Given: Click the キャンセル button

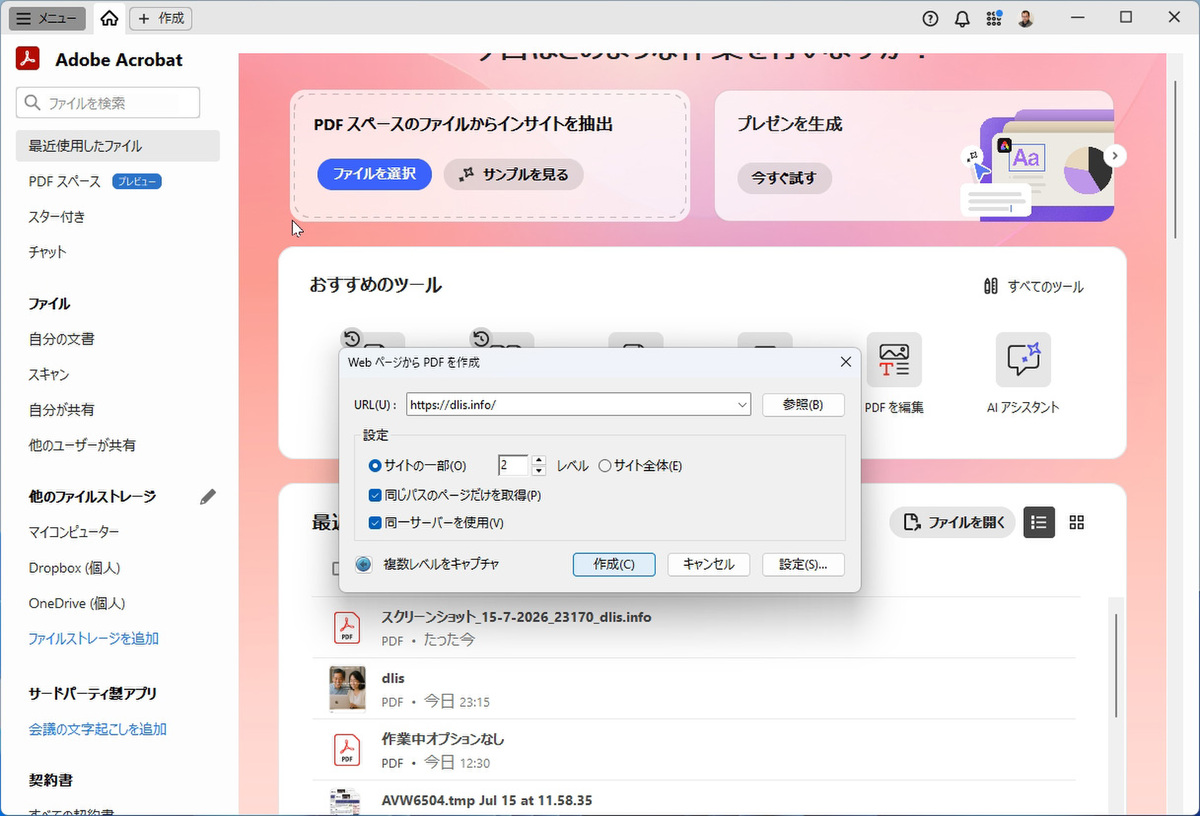Looking at the screenshot, I should [709, 564].
